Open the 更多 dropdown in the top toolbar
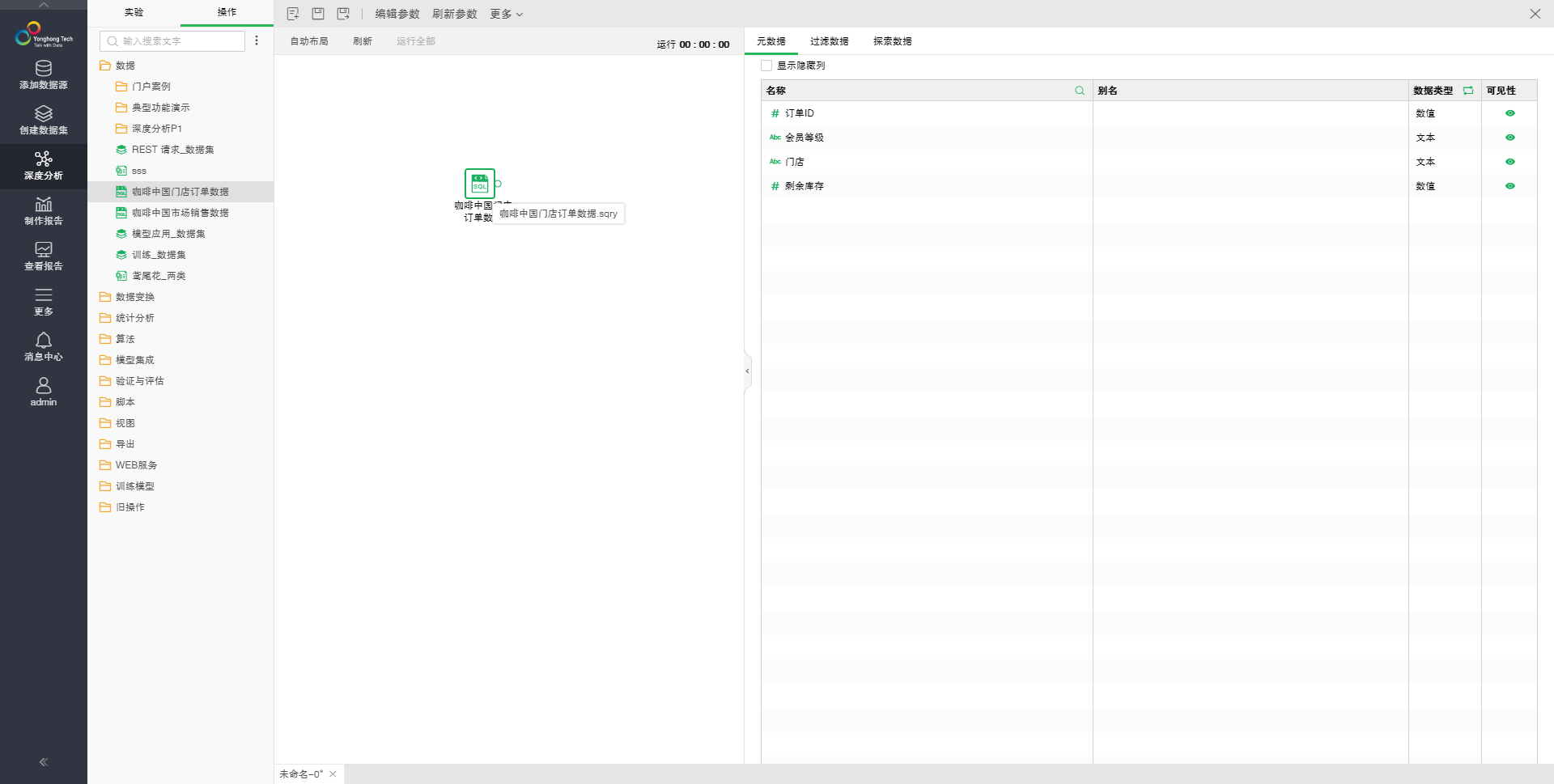This screenshot has width=1554, height=784. (506, 14)
